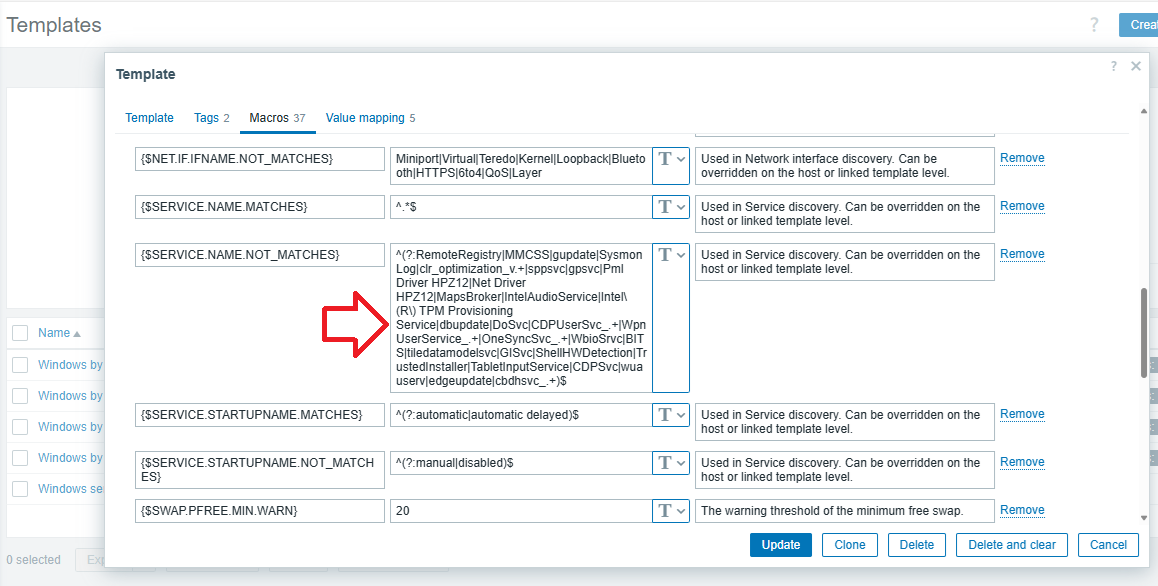Screen dimensions: 1158x586
Task: Switch to the Value mapping tab
Action: pos(365,118)
